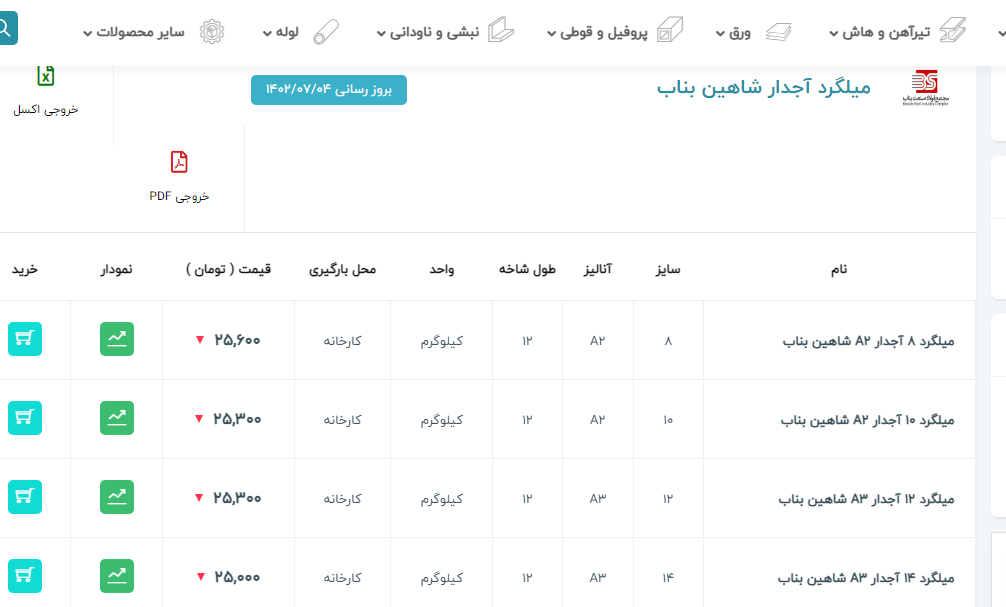
Task: Click the میلگرد ۸ آجدار A۲ شاهین بناب link
Action: [868, 341]
